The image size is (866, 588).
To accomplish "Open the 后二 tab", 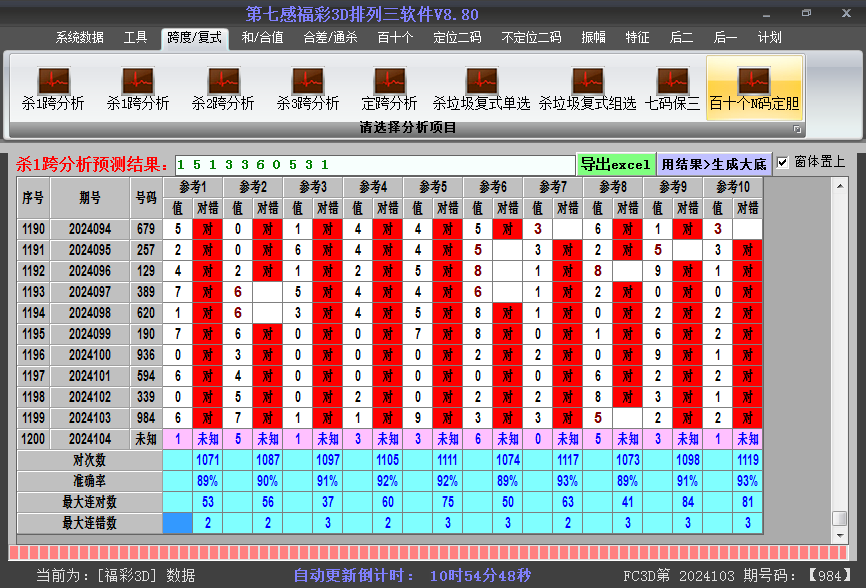I will pos(681,38).
